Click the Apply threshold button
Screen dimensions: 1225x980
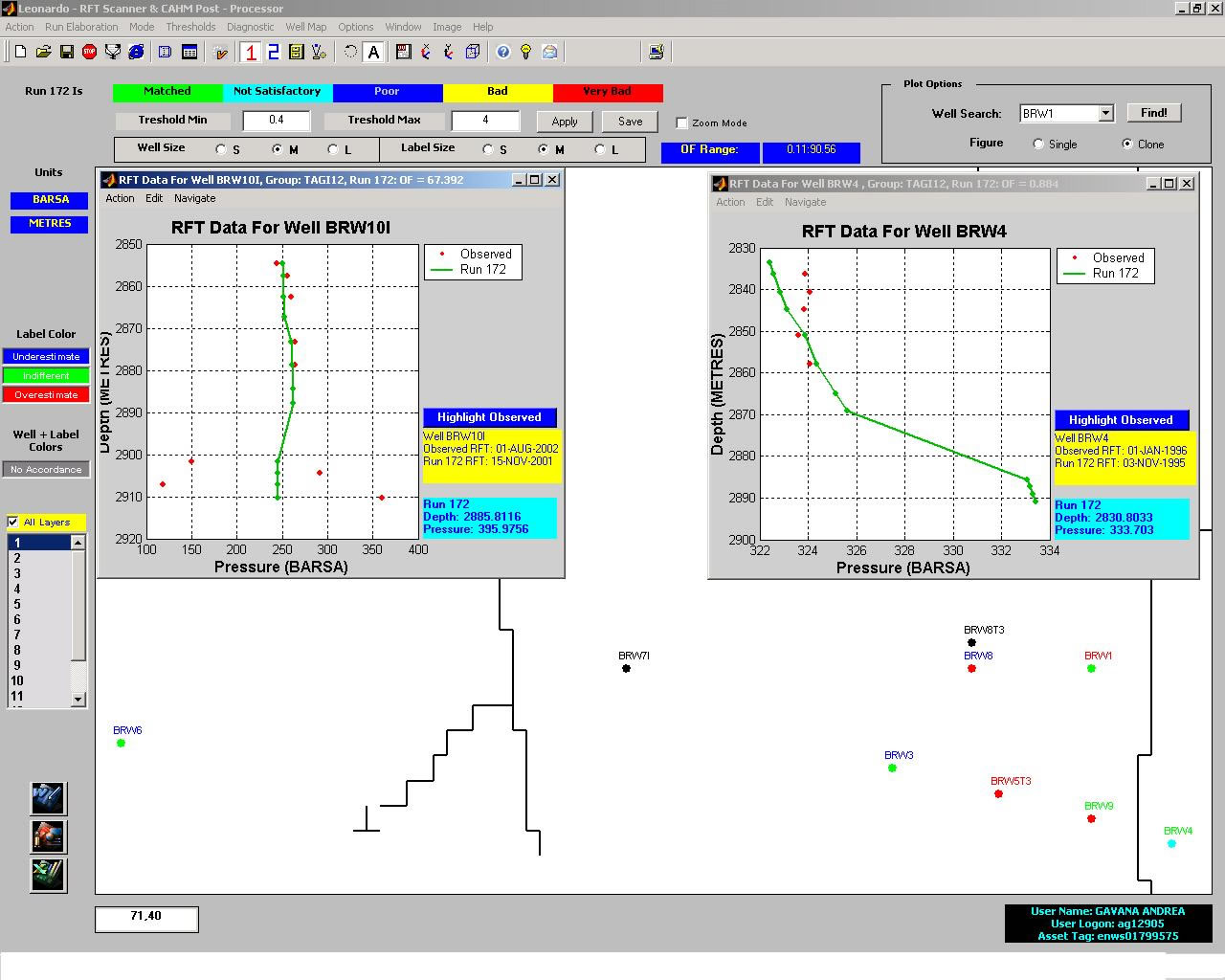(x=565, y=122)
